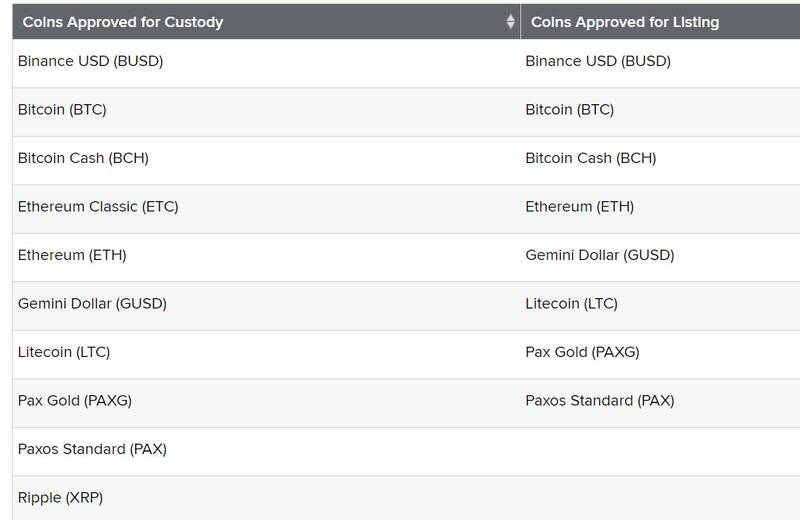Image resolution: width=800 pixels, height=520 pixels.
Task: Select Gemini Dollar (GUSD) in custody column
Action: (x=92, y=304)
